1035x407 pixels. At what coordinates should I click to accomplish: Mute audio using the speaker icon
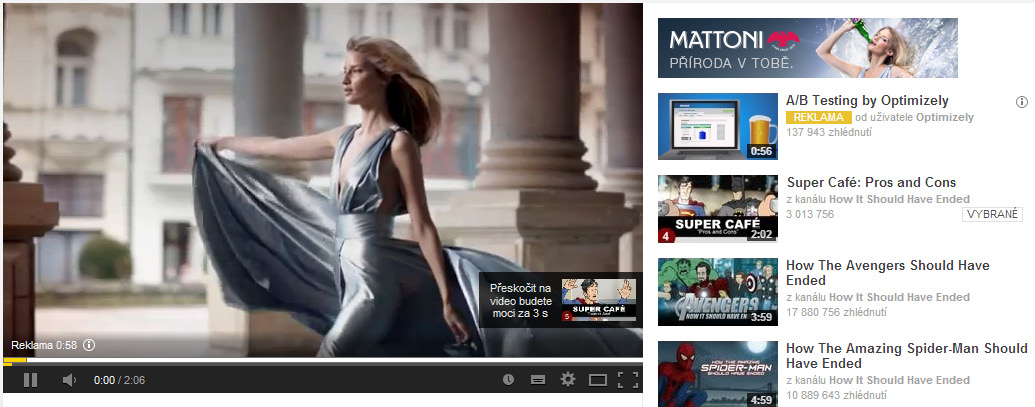tap(69, 380)
